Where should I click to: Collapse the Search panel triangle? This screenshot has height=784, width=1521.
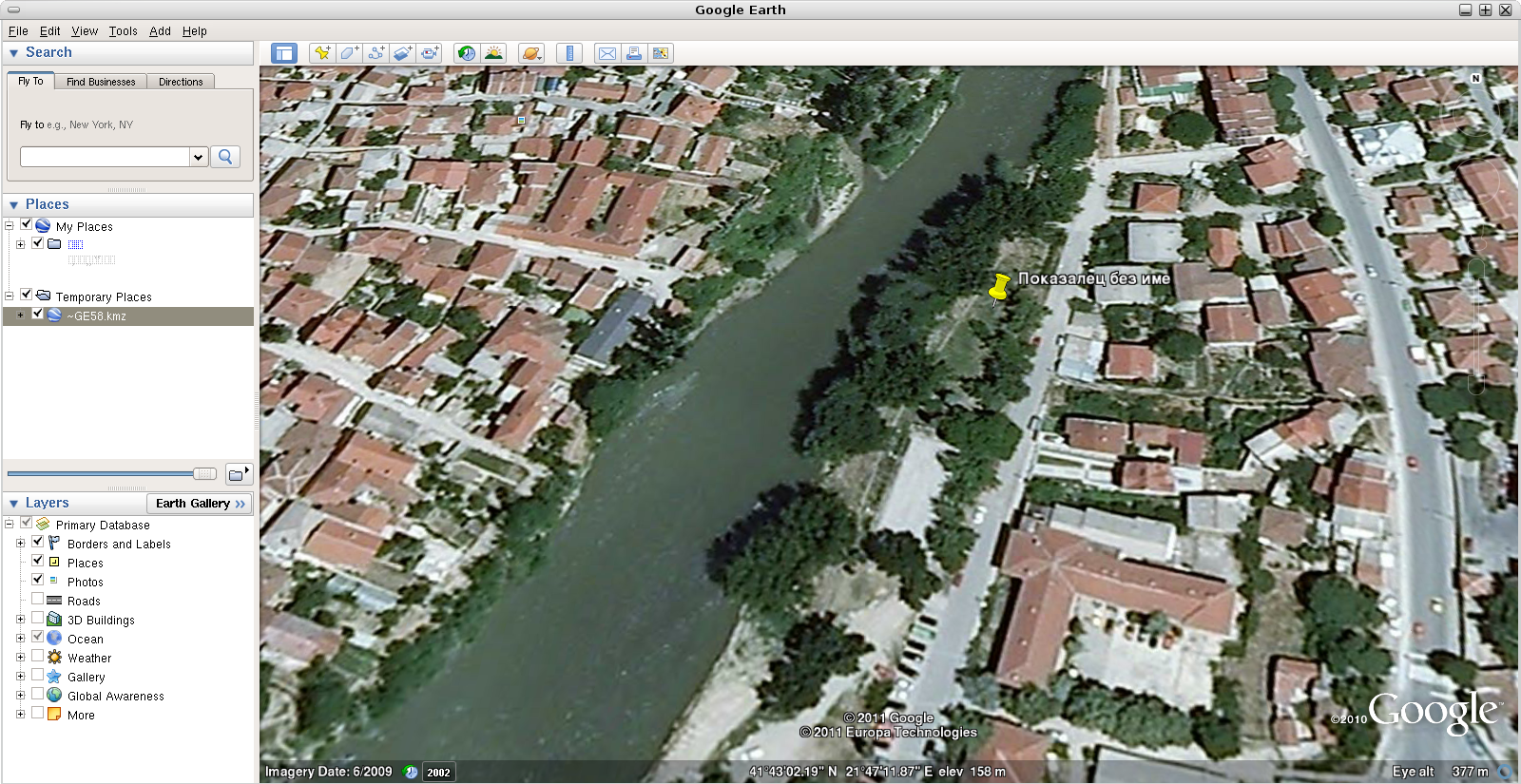tap(13, 53)
